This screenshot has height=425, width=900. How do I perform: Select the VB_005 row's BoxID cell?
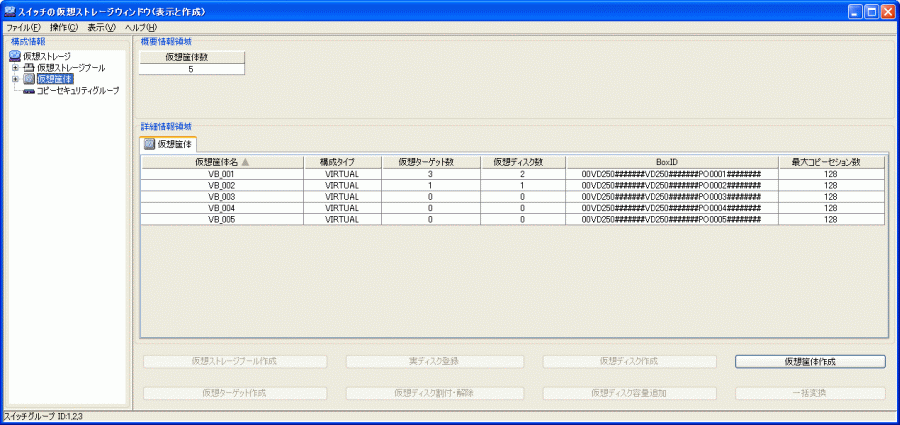671,219
